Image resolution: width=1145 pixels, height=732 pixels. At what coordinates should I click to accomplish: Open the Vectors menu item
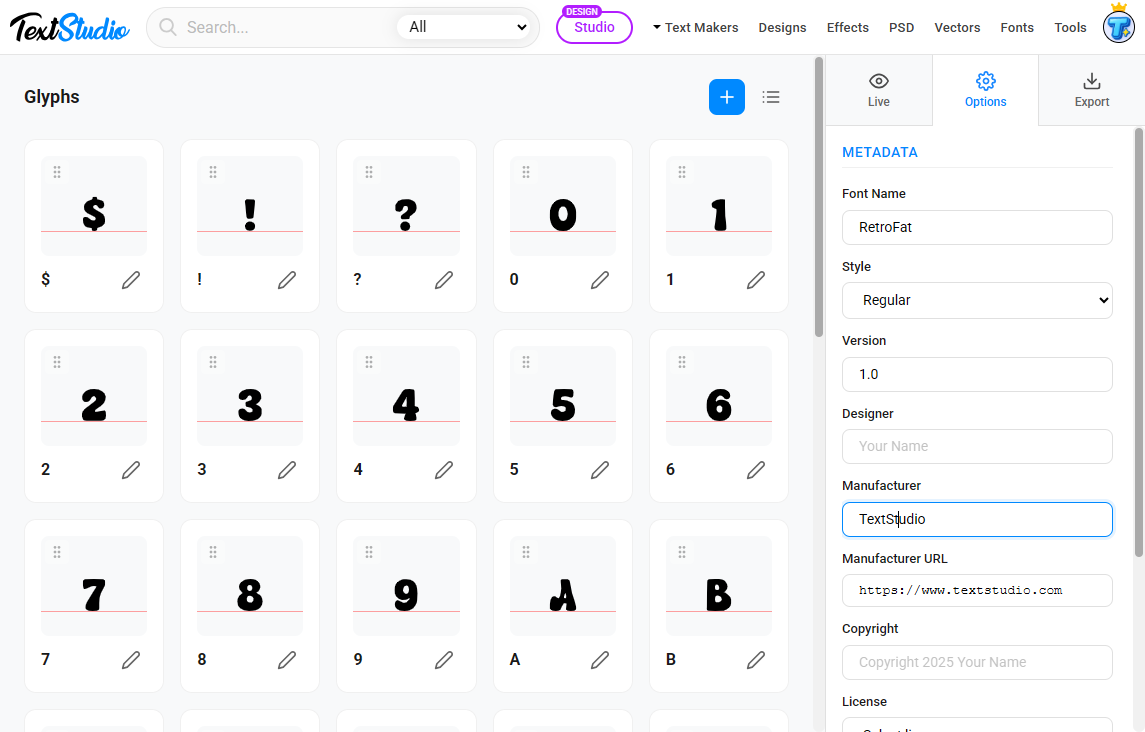pyautogui.click(x=957, y=27)
